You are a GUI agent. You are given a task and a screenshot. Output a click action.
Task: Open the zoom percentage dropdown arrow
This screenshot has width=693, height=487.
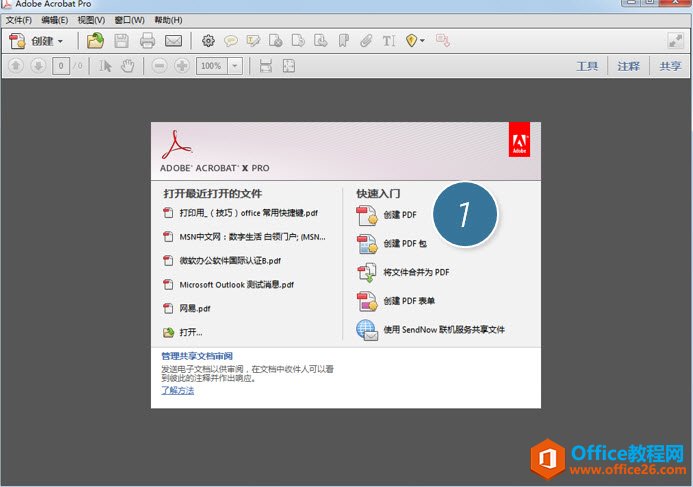pos(235,66)
